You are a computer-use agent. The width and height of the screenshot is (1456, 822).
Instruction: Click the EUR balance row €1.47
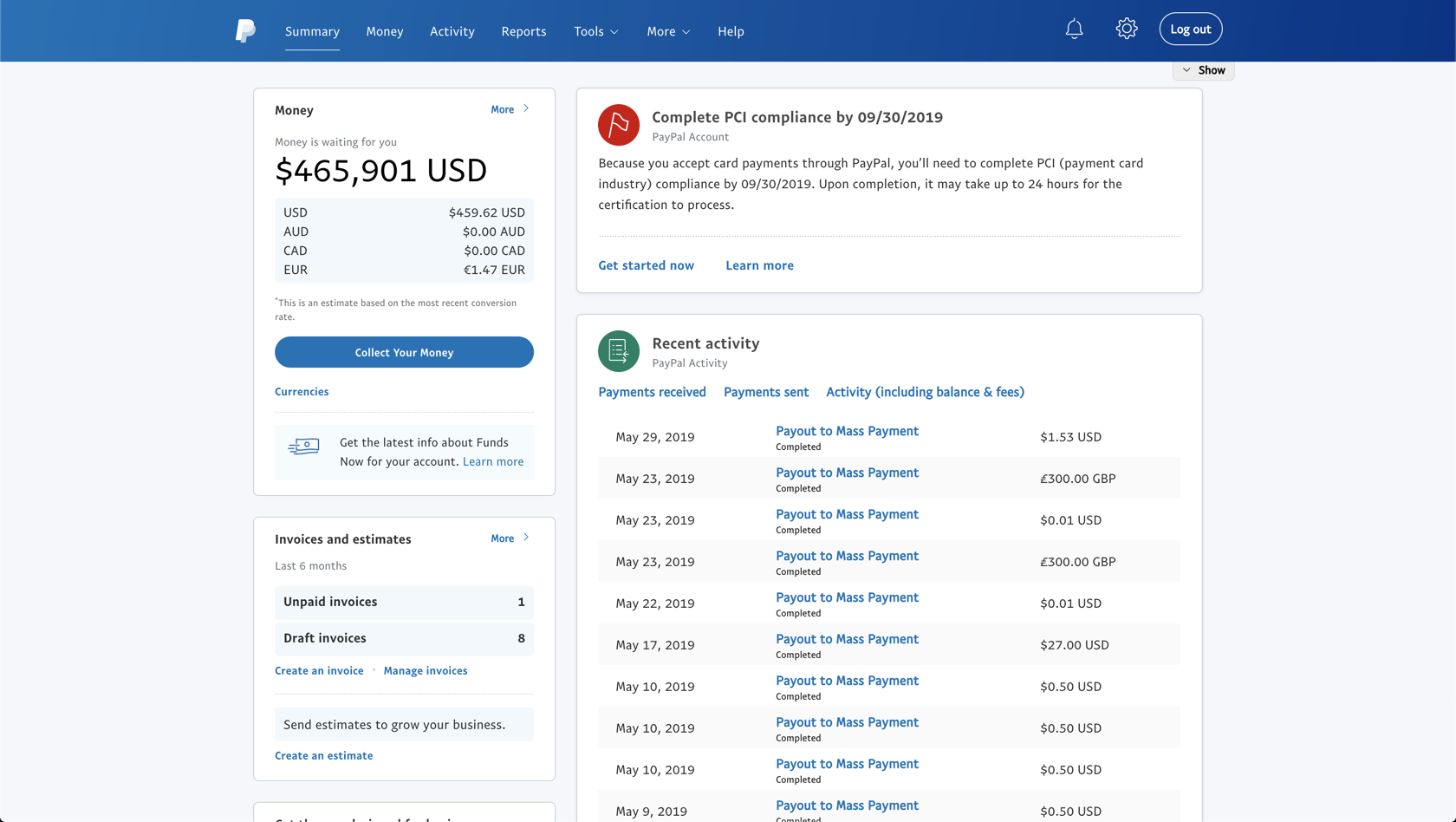[404, 270]
